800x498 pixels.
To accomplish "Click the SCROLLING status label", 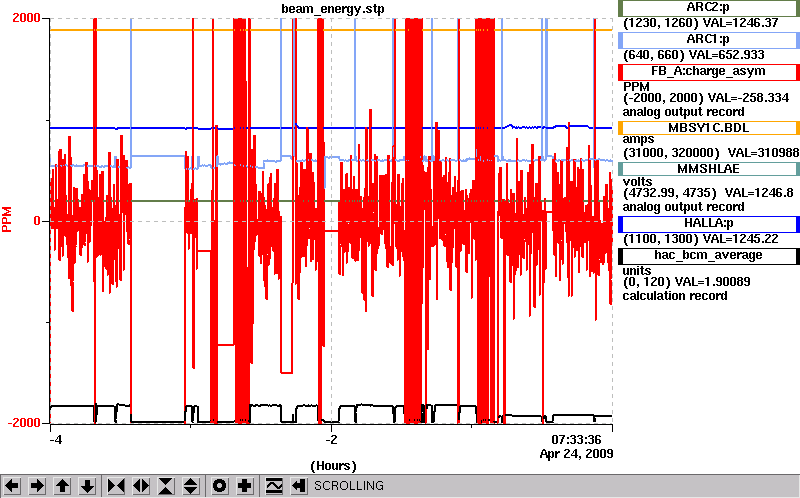I will 348,486.
